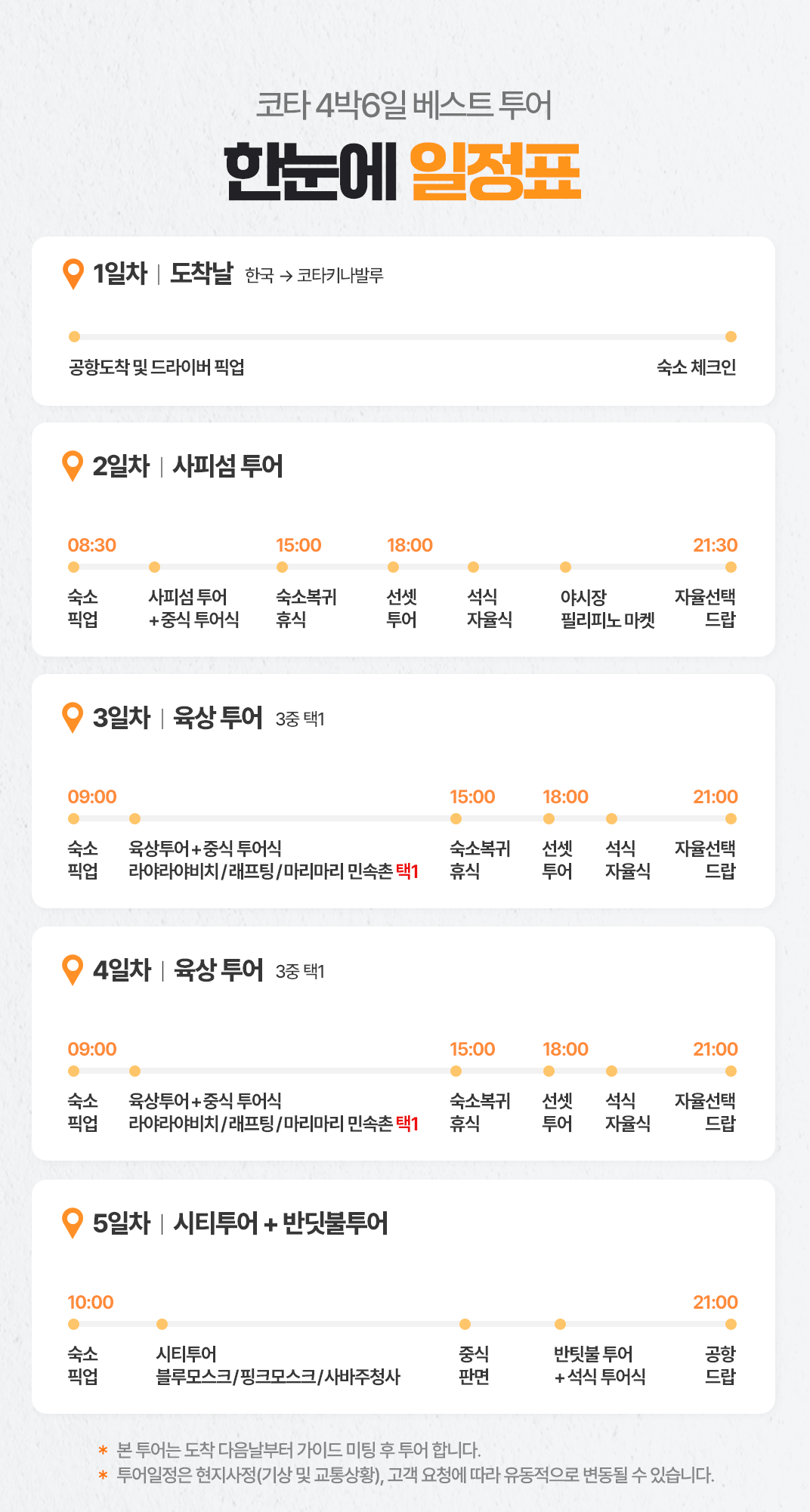Click the 중식 판면 timeline dot on 5일차
810x1512 pixels.
tap(465, 1324)
